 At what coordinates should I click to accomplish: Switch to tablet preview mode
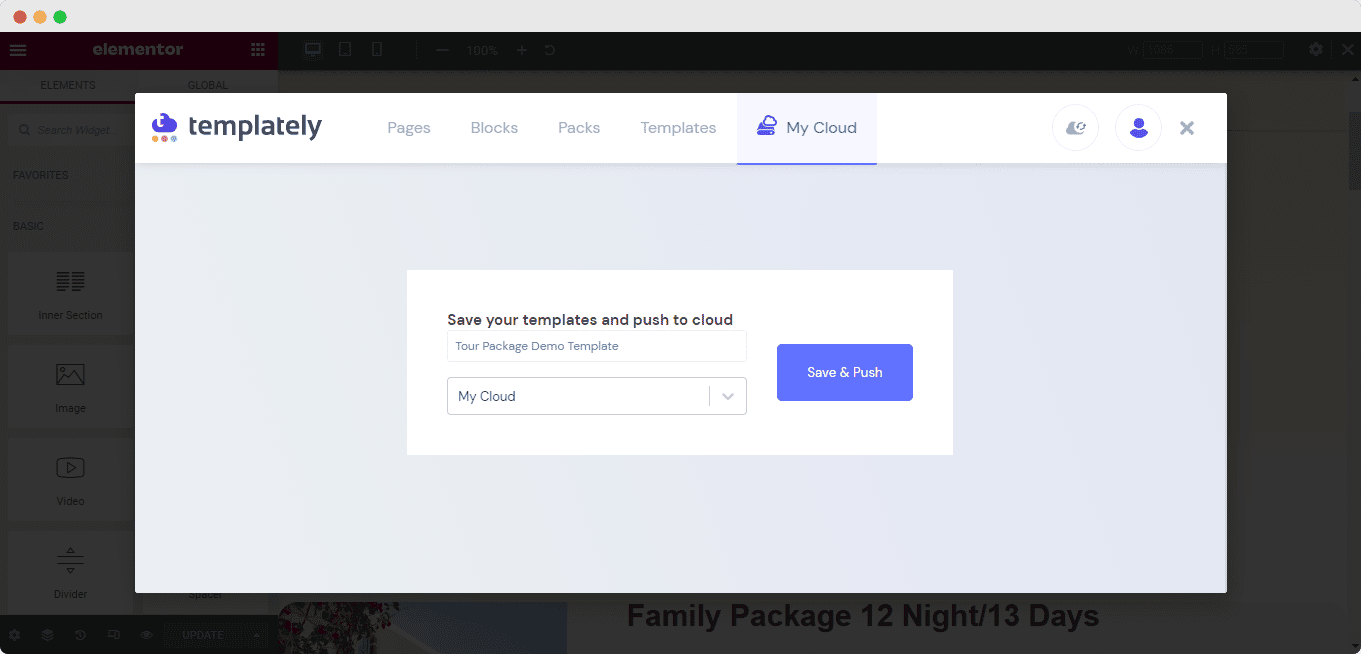pos(345,50)
